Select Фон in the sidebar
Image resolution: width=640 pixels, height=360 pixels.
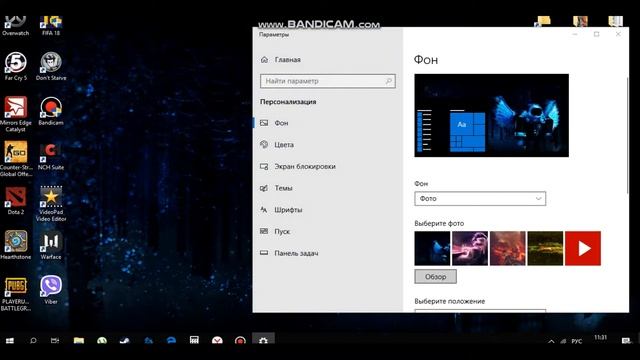point(281,123)
